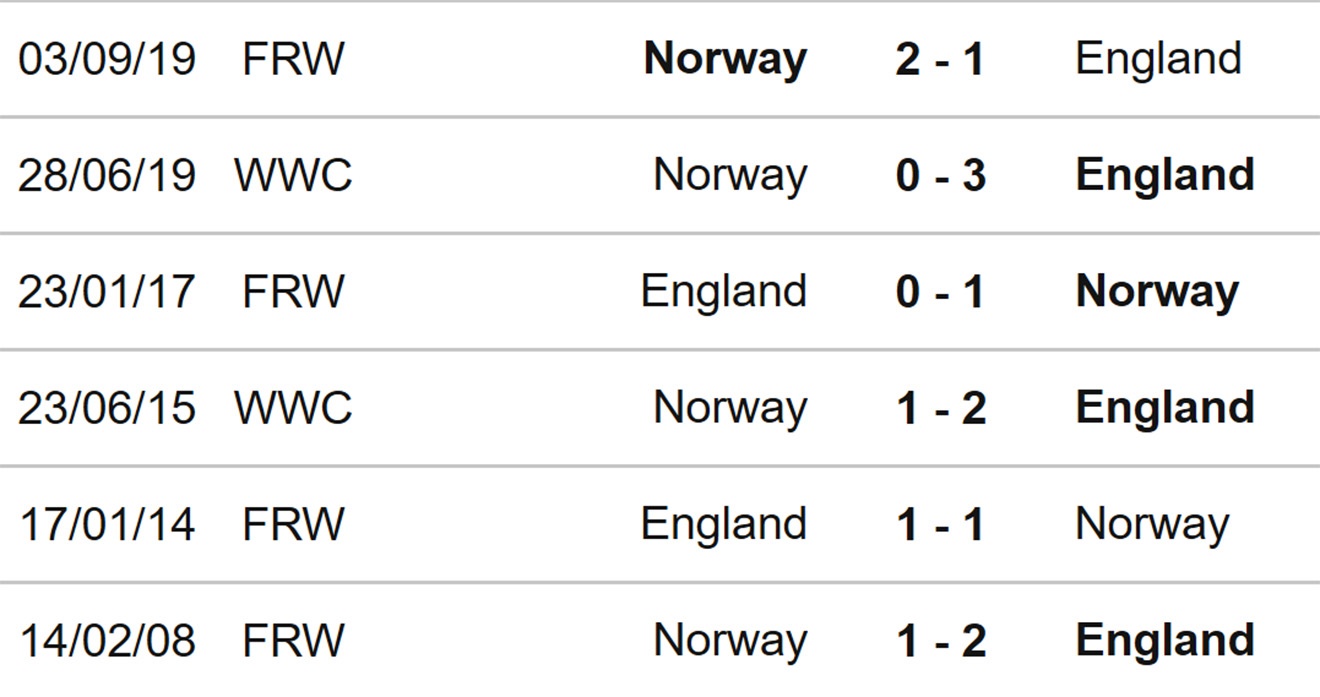Click England home team on 23/01/17 row
The width and height of the screenshot is (1320, 697).
pyautogui.click(x=724, y=291)
